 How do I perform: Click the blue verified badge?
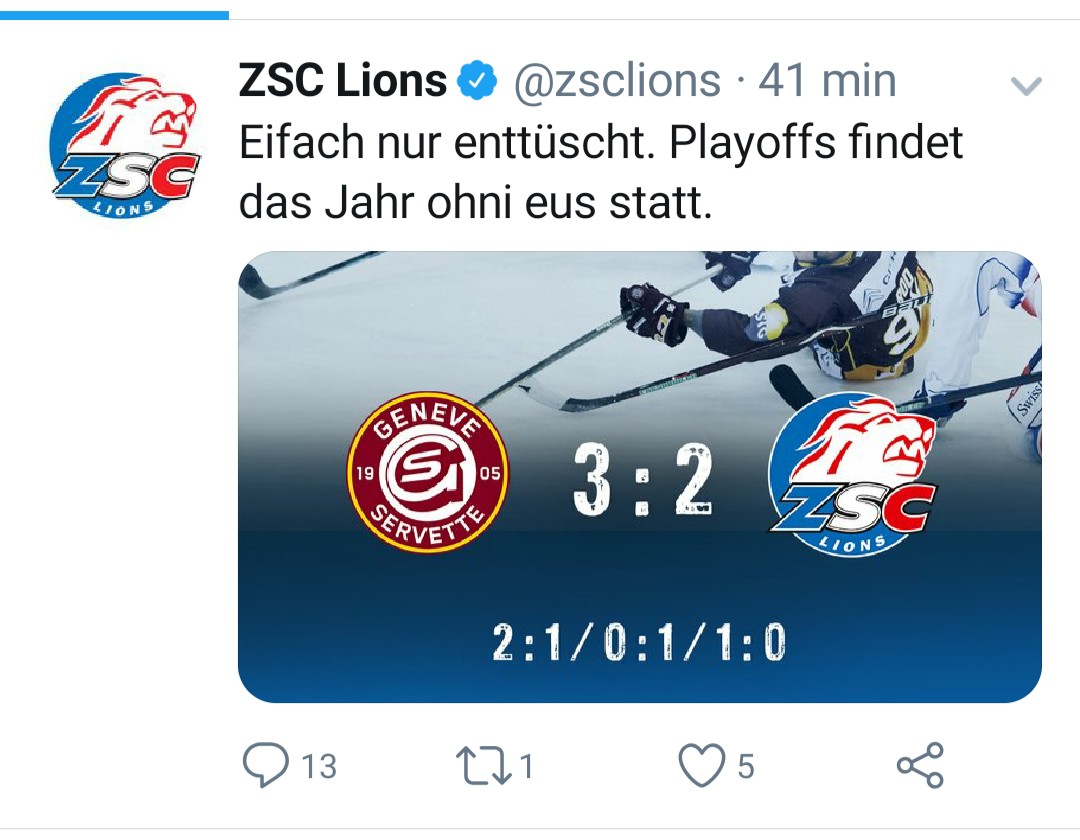[477, 82]
